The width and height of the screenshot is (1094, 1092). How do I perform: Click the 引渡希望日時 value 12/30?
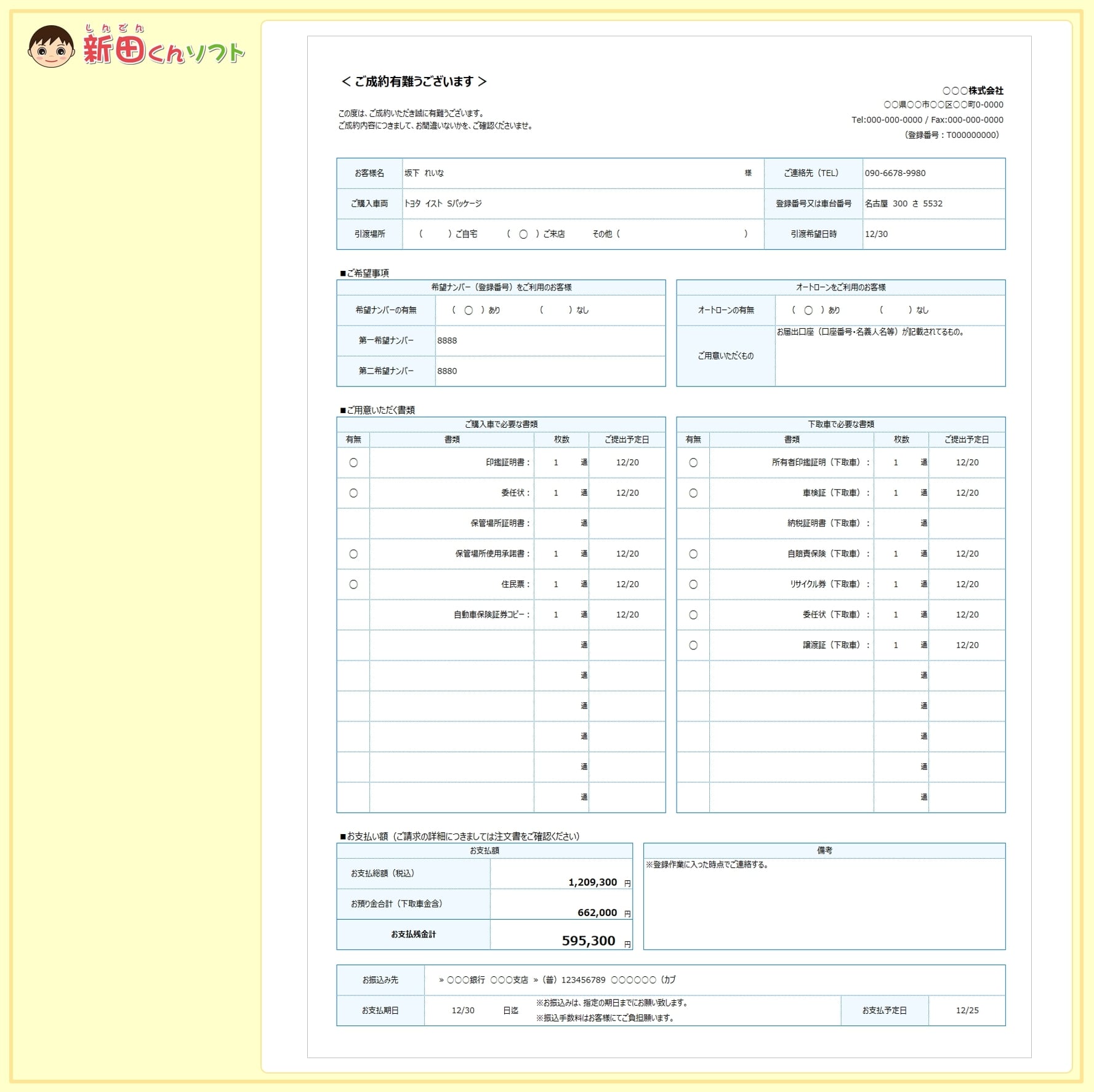pos(876,235)
